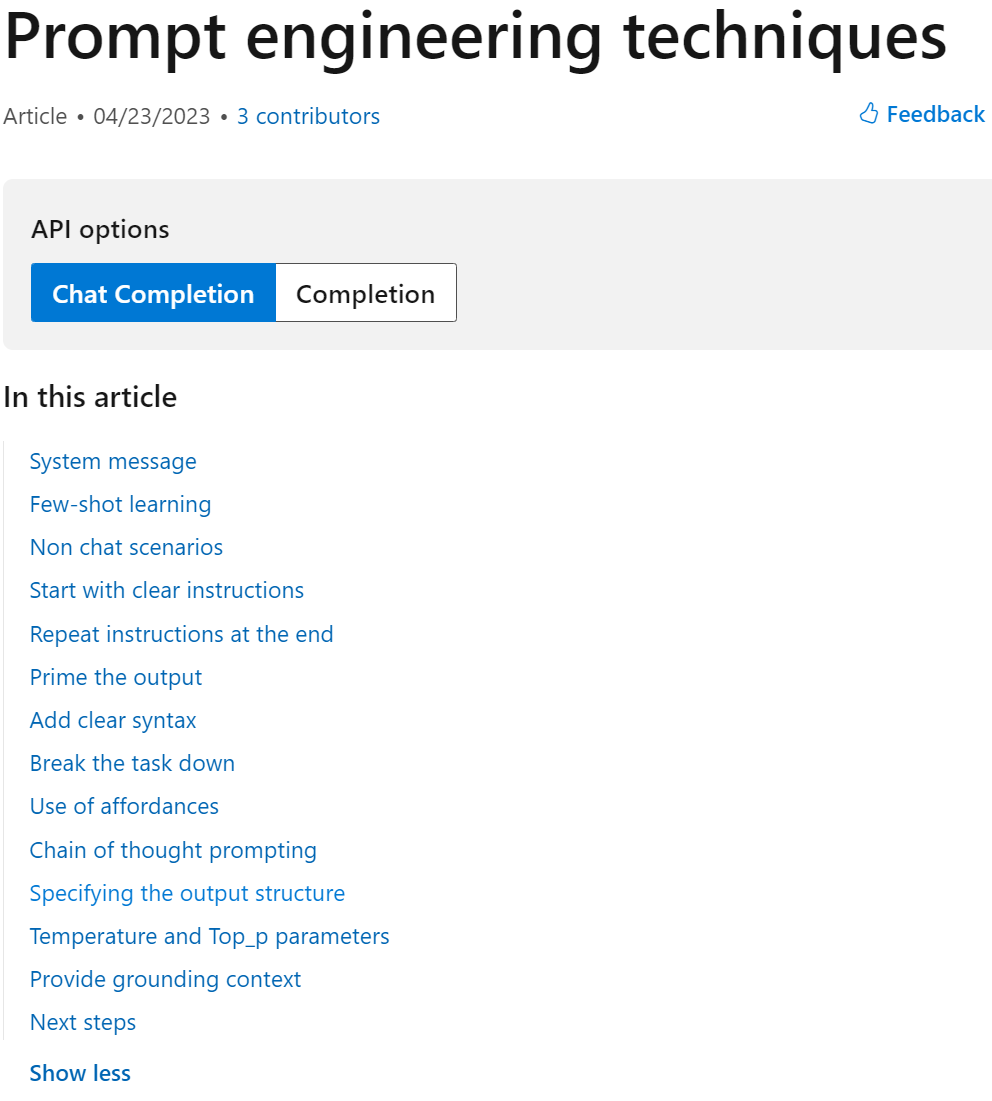
Task: Jump to Break the task down
Action: pyautogui.click(x=132, y=763)
